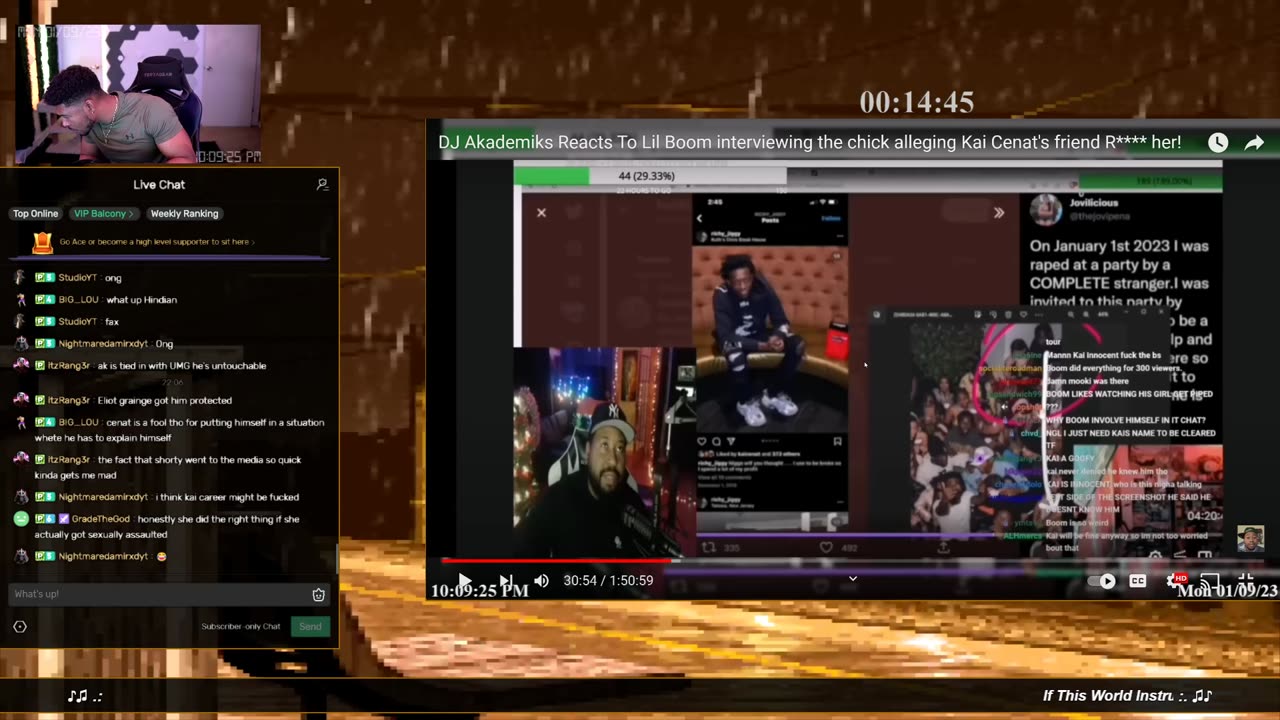Click the X close icon in tweet viewer
This screenshot has height=720, width=1280.
tap(541, 212)
